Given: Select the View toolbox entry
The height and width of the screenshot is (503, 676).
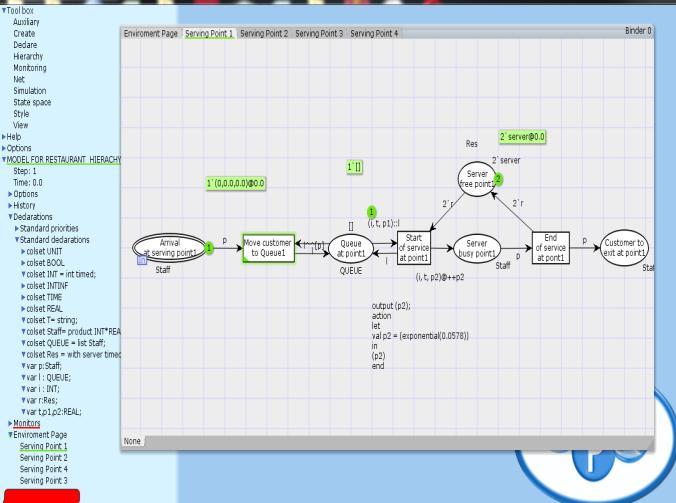Looking at the screenshot, I should tap(20, 125).
